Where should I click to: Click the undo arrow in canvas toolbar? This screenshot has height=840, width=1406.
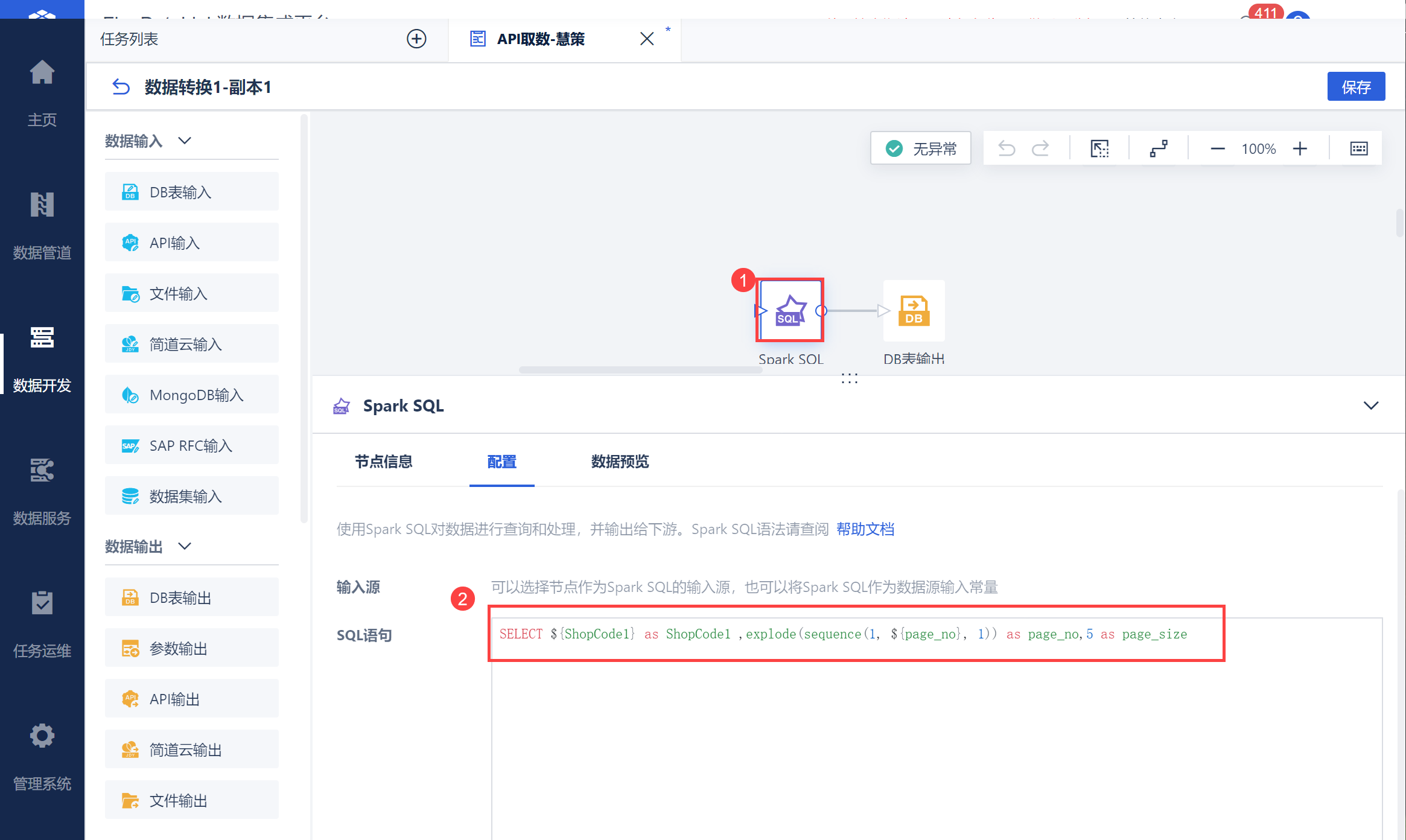click(1007, 148)
